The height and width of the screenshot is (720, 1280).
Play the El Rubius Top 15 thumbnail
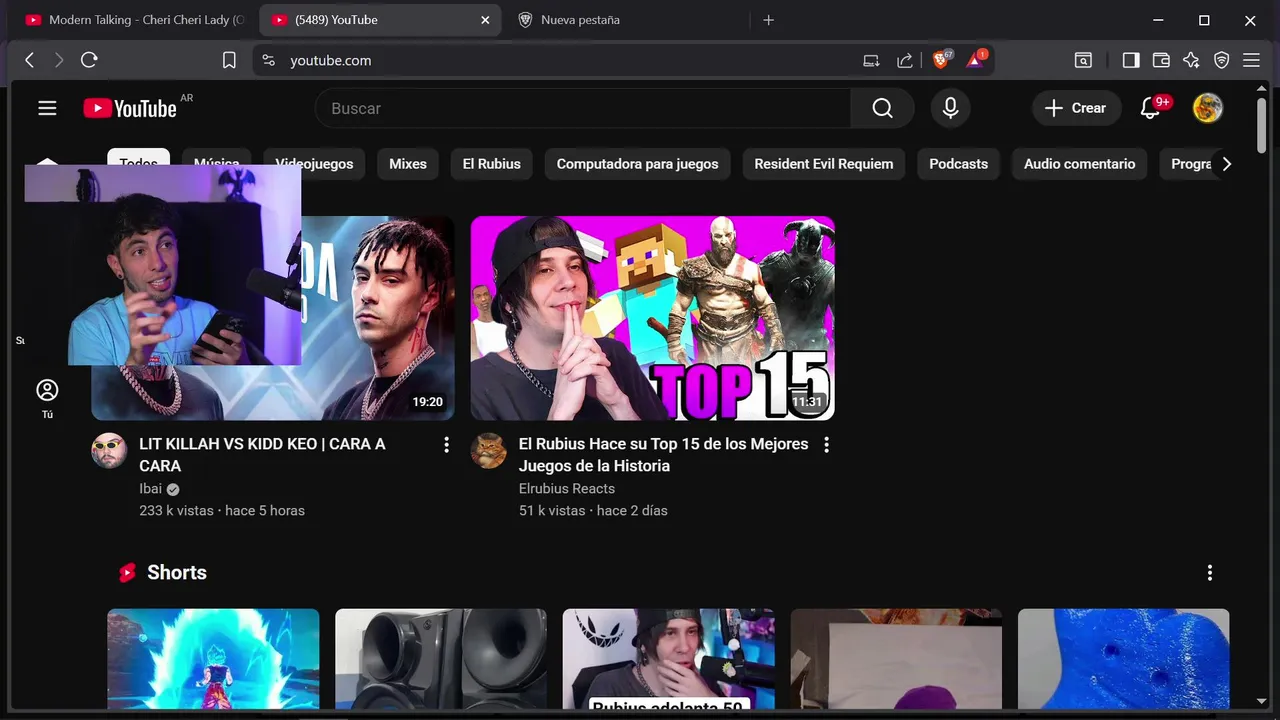[x=652, y=318]
